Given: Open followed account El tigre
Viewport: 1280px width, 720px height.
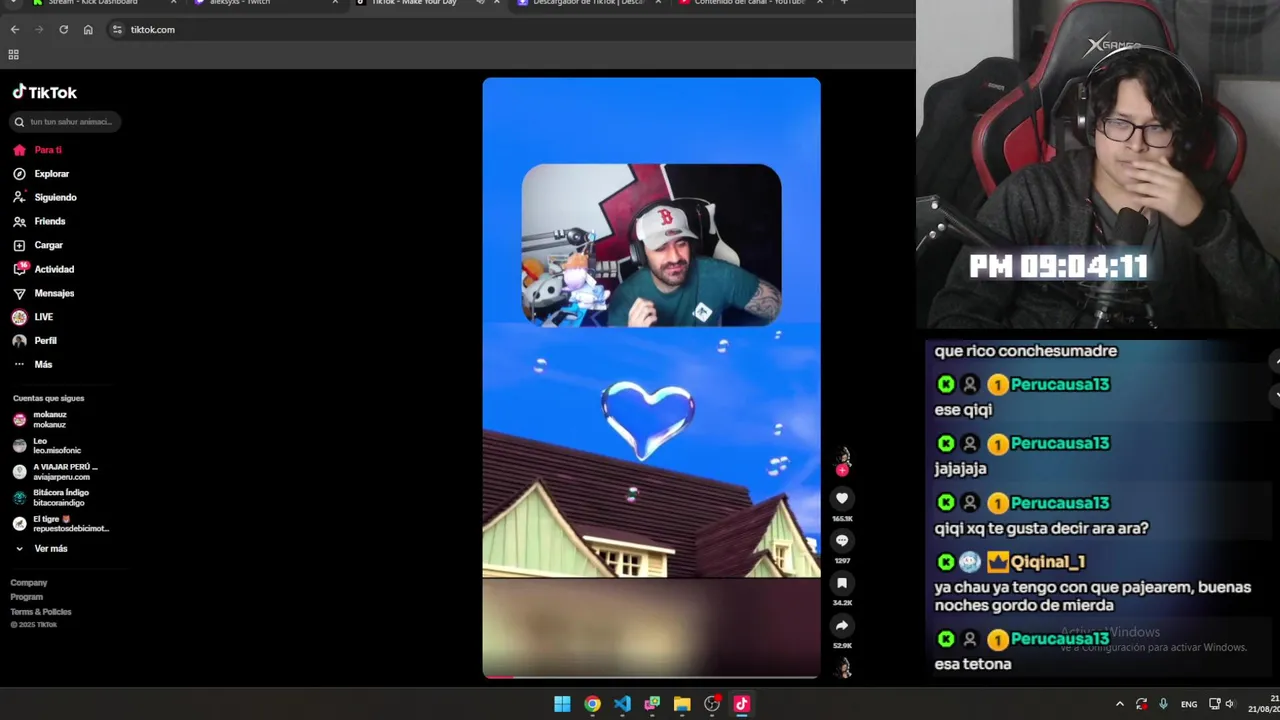Looking at the screenshot, I should pyautogui.click(x=61, y=524).
